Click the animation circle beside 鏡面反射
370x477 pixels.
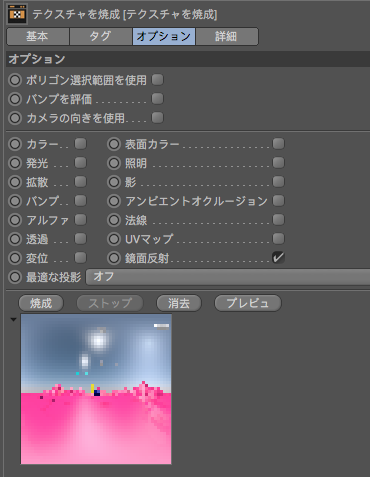(x=114, y=258)
